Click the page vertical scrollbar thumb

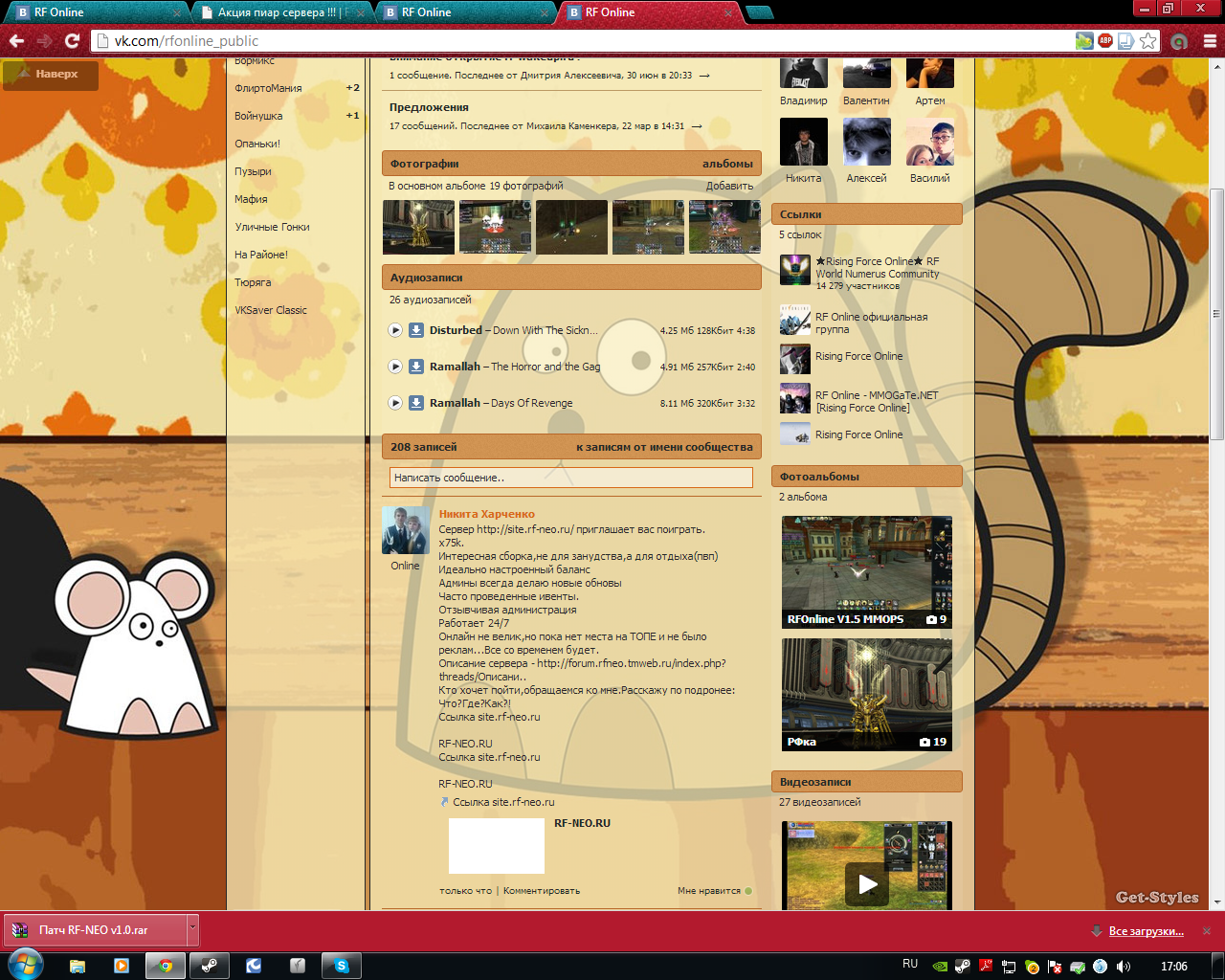tap(1217, 312)
